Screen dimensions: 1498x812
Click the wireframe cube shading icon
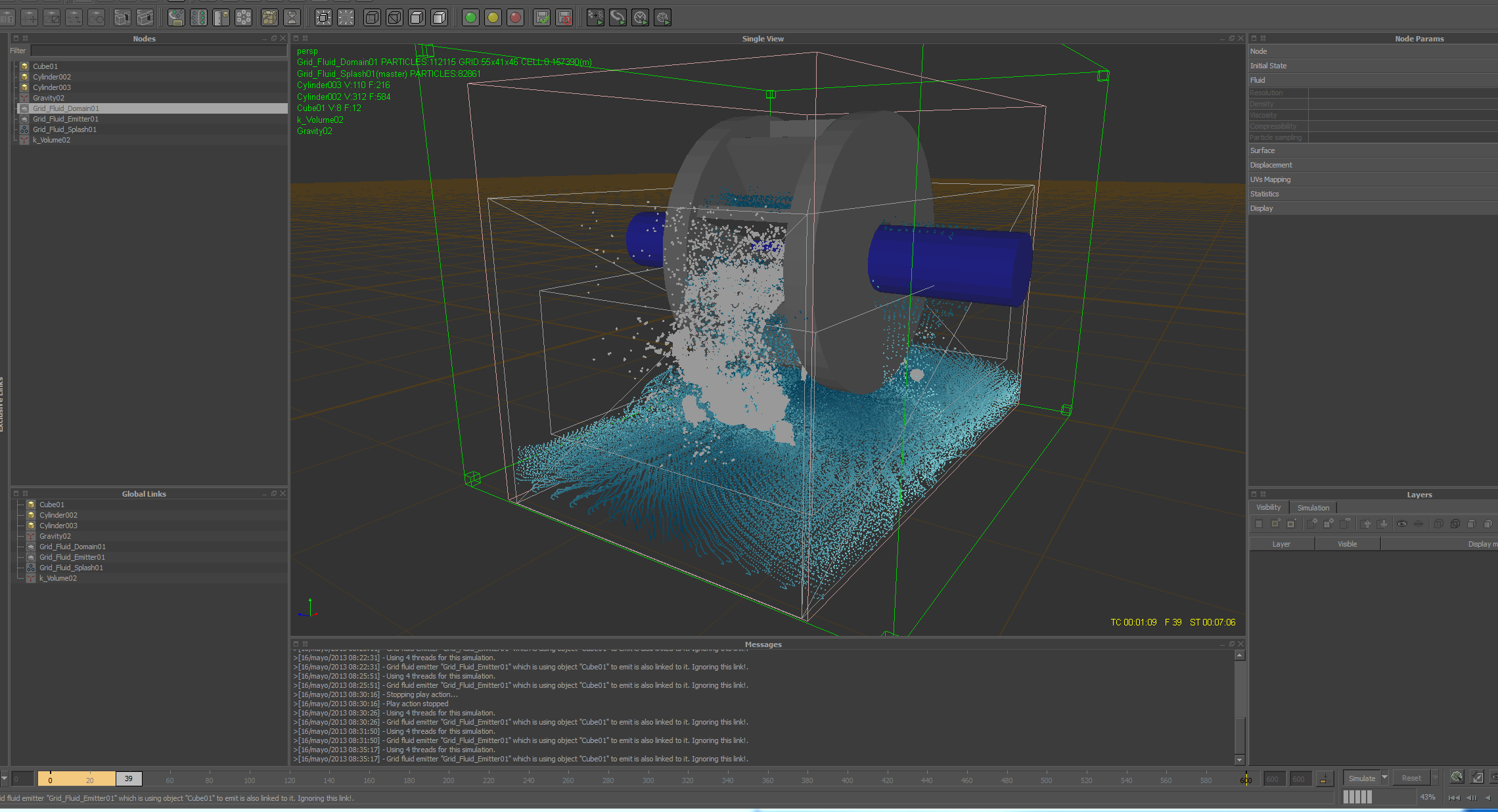click(372, 18)
